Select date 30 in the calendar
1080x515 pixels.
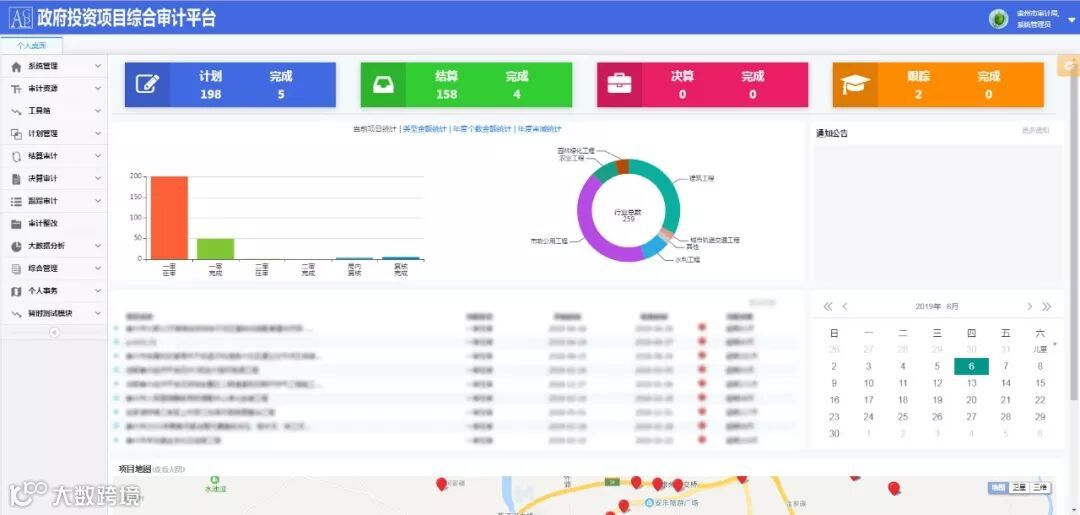pyautogui.click(x=834, y=434)
